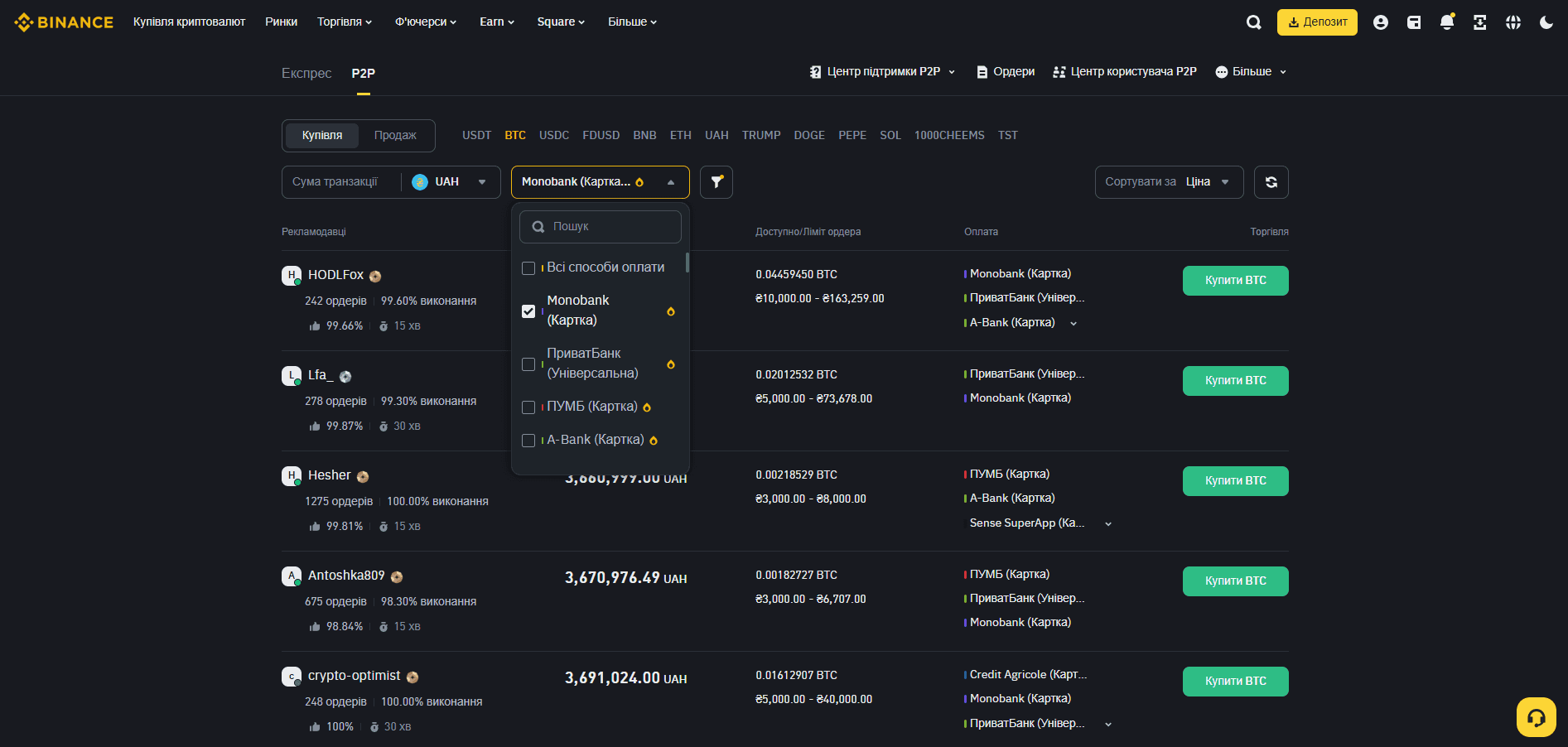Open the download app QR icon
This screenshot has width=1568, height=747.
coord(1480,22)
